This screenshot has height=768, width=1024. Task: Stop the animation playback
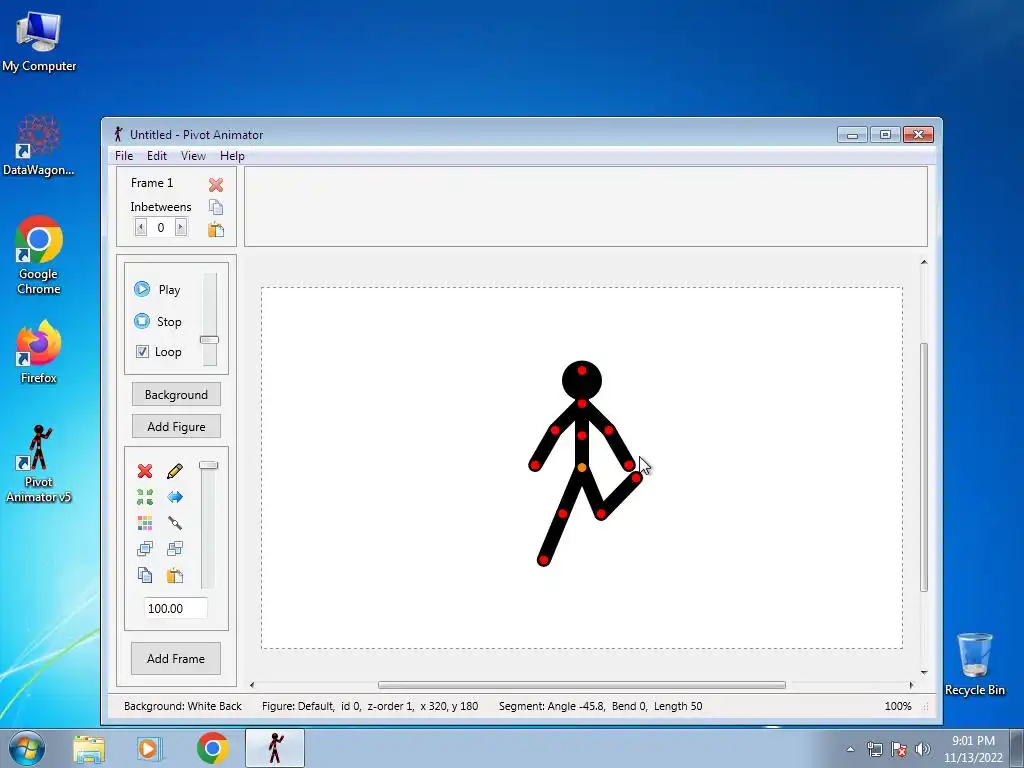[157, 321]
